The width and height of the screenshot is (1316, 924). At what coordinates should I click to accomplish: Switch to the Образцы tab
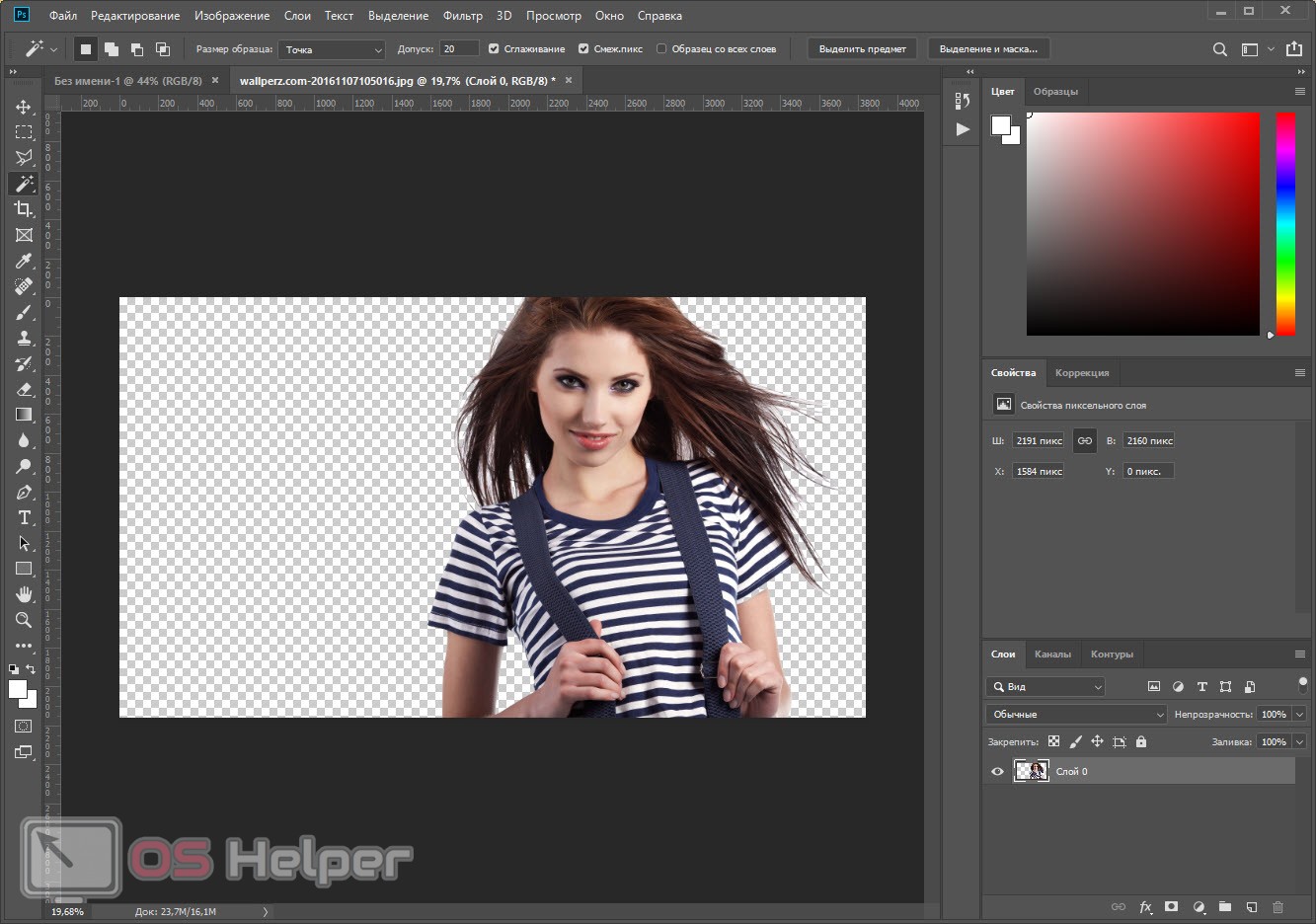click(1055, 92)
